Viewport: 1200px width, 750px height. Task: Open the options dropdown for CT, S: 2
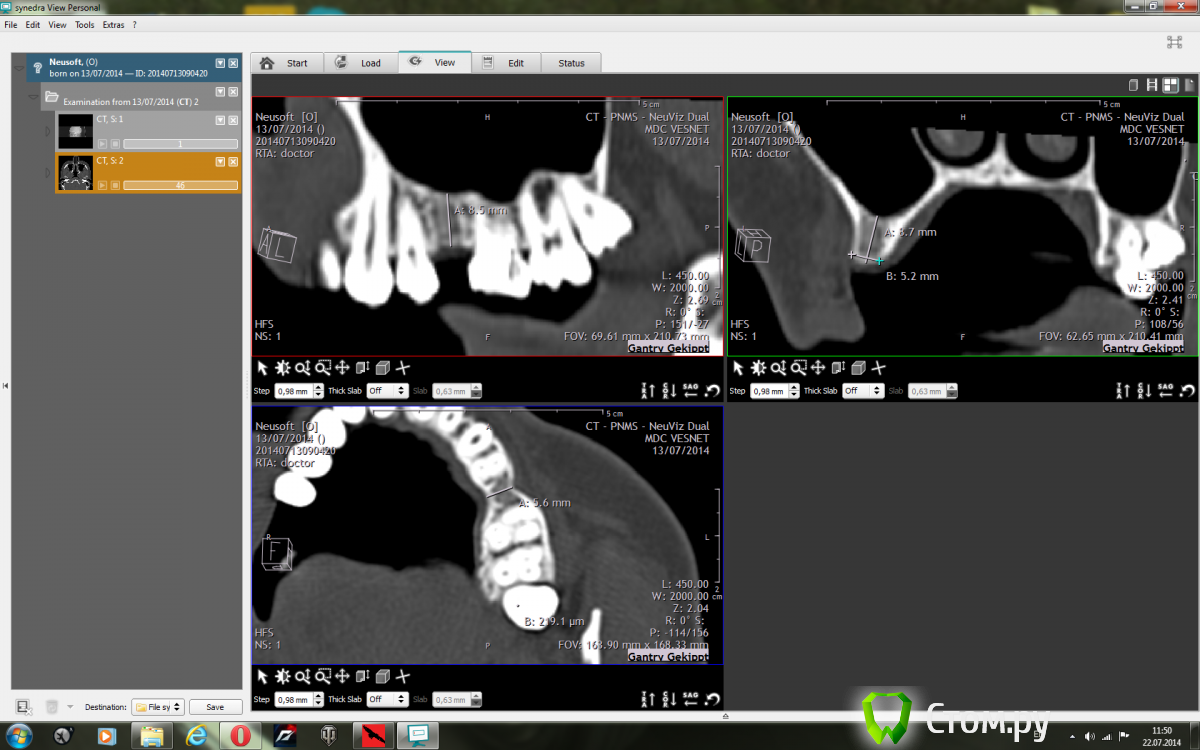(220, 161)
